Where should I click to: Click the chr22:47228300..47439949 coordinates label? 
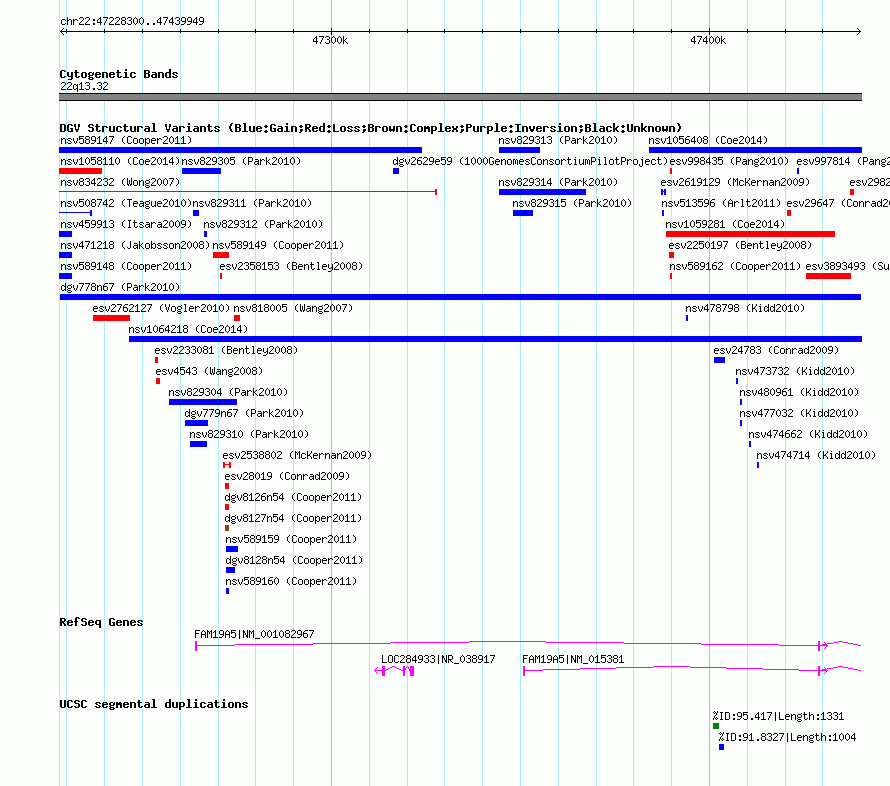132,21
